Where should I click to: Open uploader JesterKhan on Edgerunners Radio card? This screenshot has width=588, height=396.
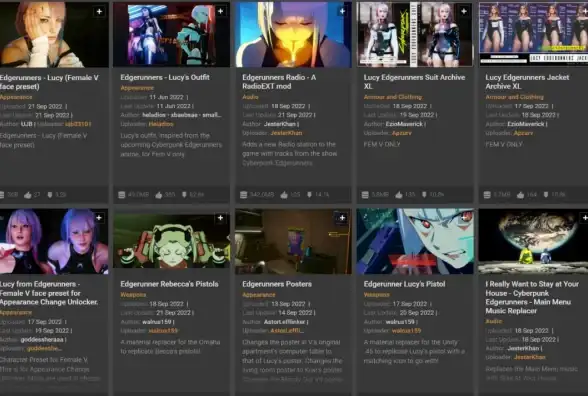coord(286,133)
